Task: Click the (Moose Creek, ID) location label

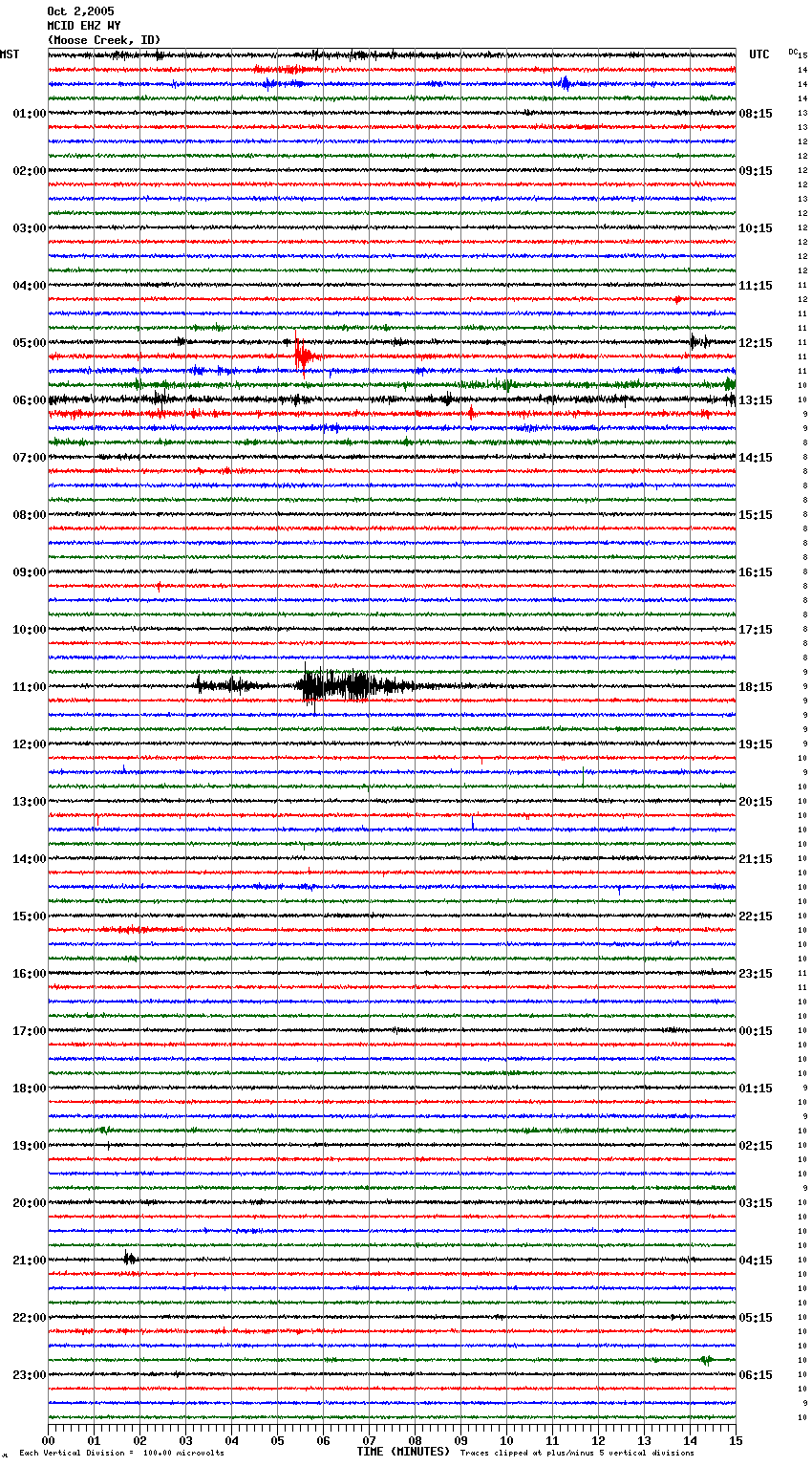Action: [x=104, y=40]
